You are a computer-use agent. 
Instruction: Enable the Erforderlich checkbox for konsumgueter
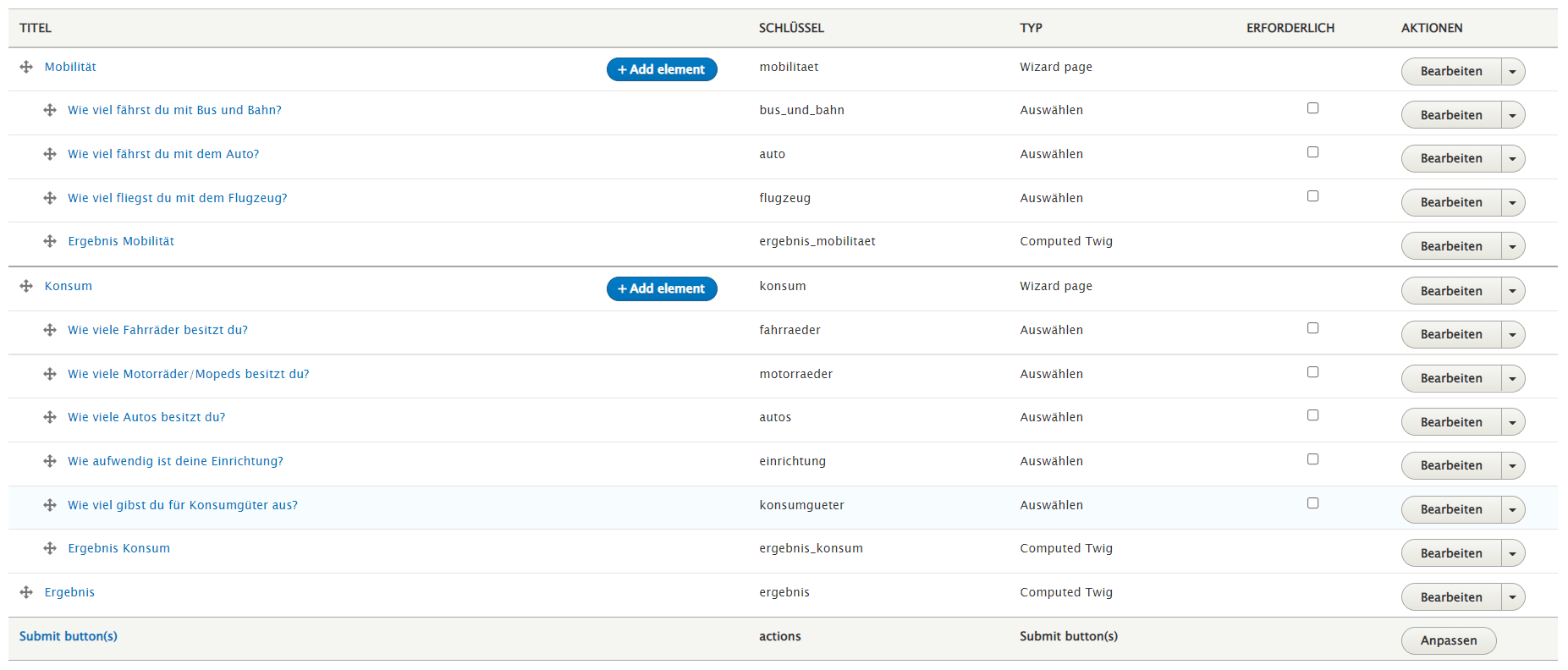[x=1312, y=502]
